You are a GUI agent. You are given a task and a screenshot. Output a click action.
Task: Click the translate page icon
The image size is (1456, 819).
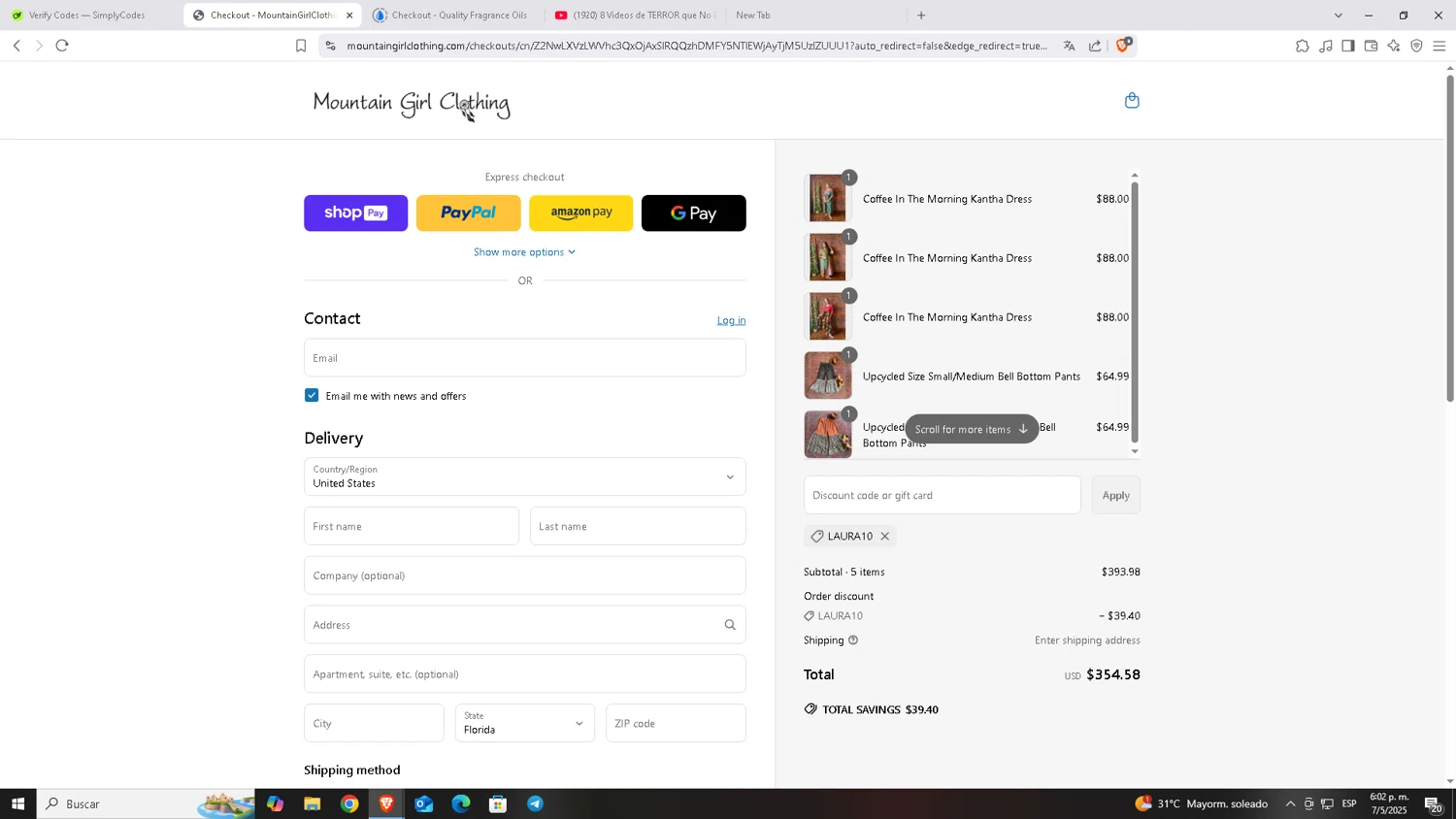click(1069, 46)
